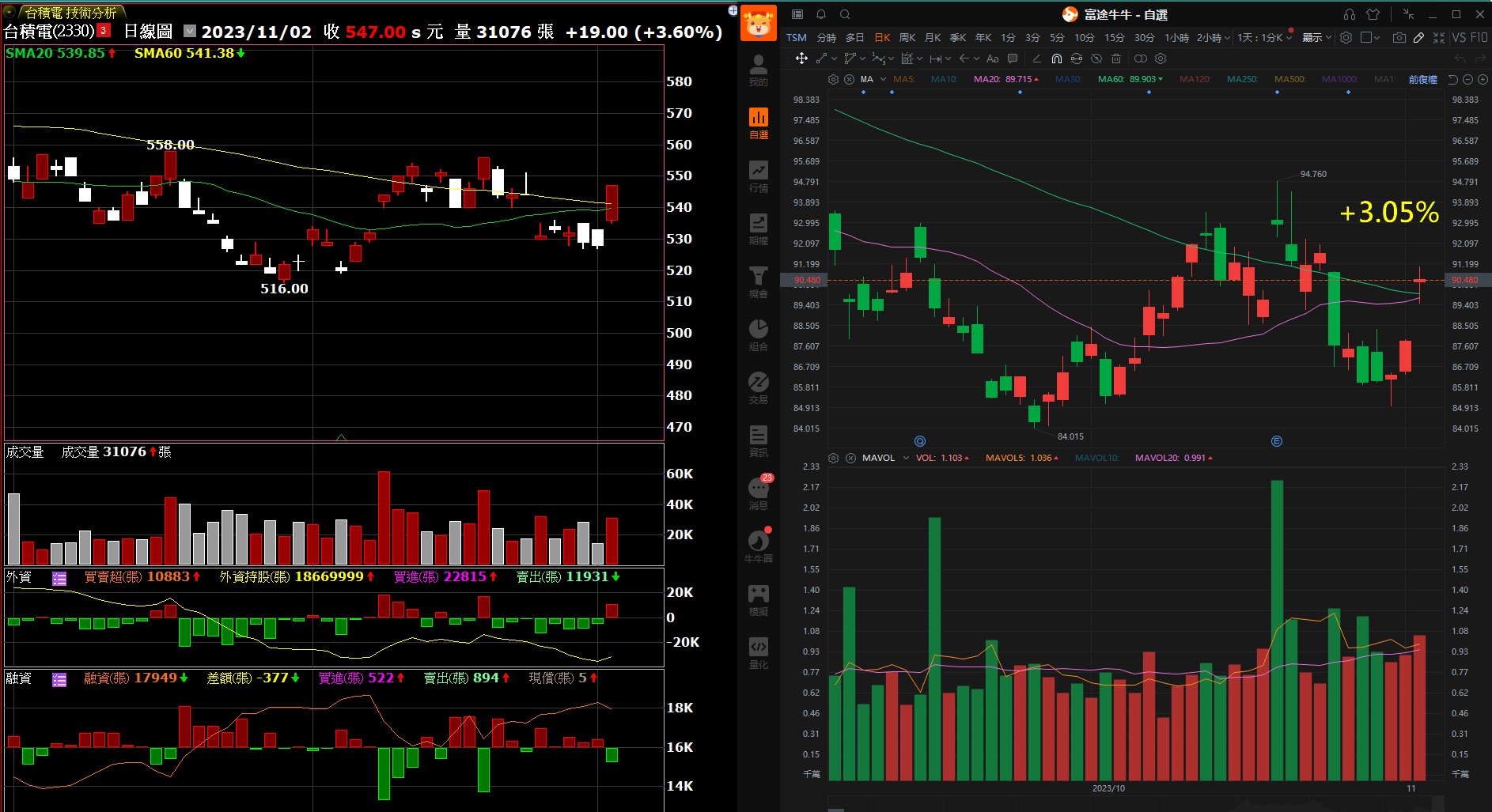
Task: Toggle the MA10 indicator line
Action: (x=945, y=79)
